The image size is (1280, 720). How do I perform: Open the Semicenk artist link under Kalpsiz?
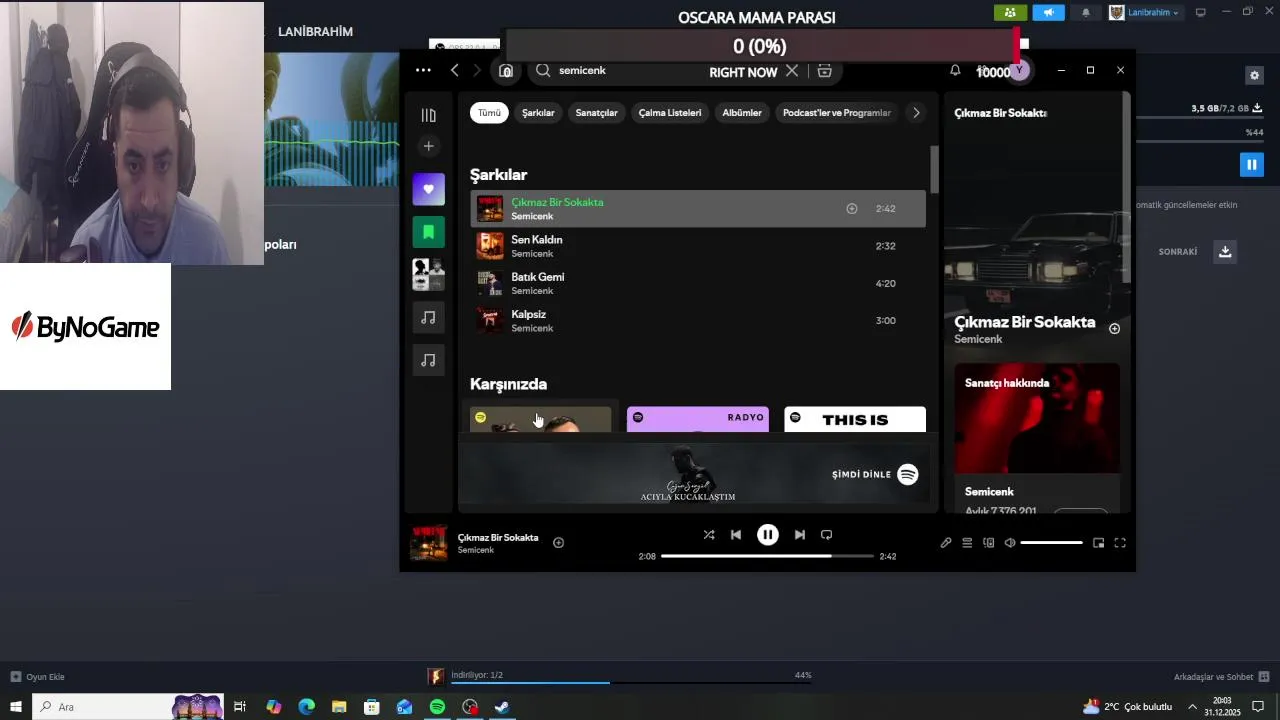point(532,328)
